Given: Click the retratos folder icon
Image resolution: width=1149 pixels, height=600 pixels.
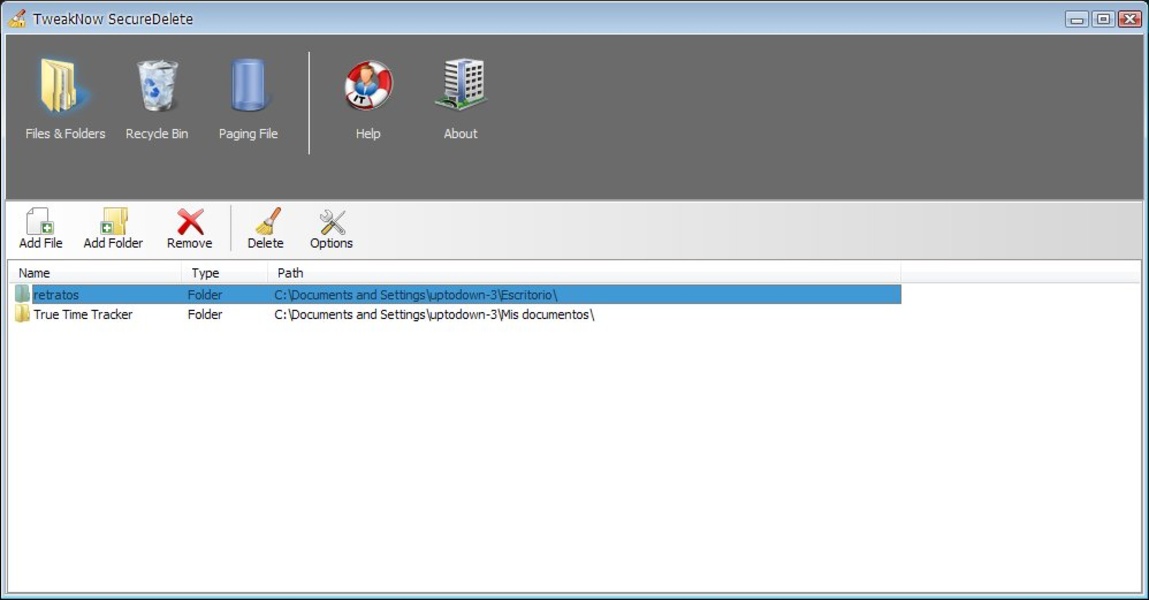Looking at the screenshot, I should [22, 295].
